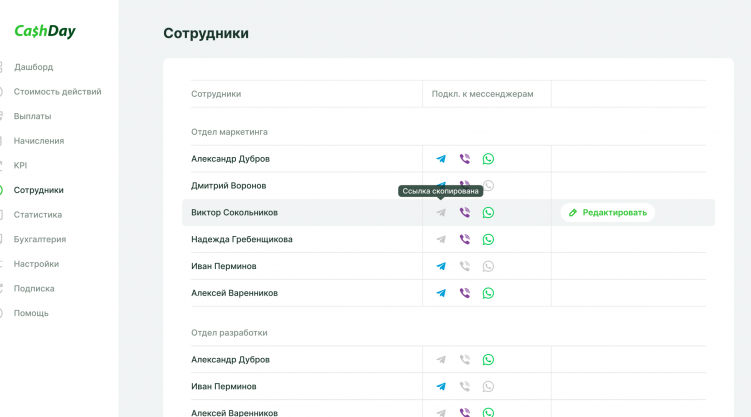Click WhatsApp icon for Александр Дубров in development
The width and height of the screenshot is (751, 417).
(488, 360)
